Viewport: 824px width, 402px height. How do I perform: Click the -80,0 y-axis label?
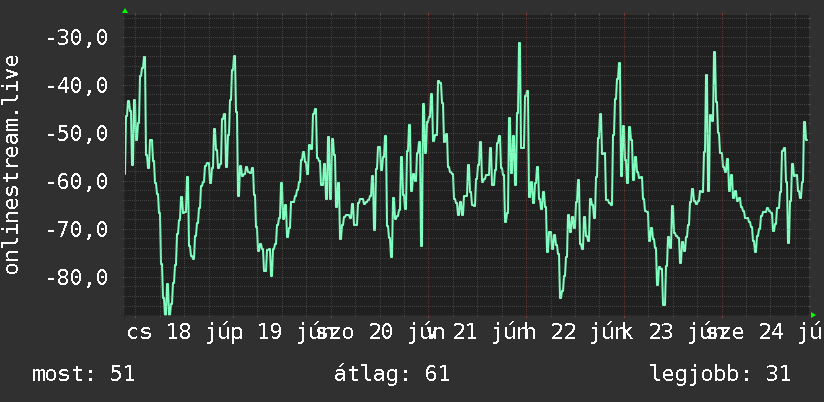click(77, 277)
